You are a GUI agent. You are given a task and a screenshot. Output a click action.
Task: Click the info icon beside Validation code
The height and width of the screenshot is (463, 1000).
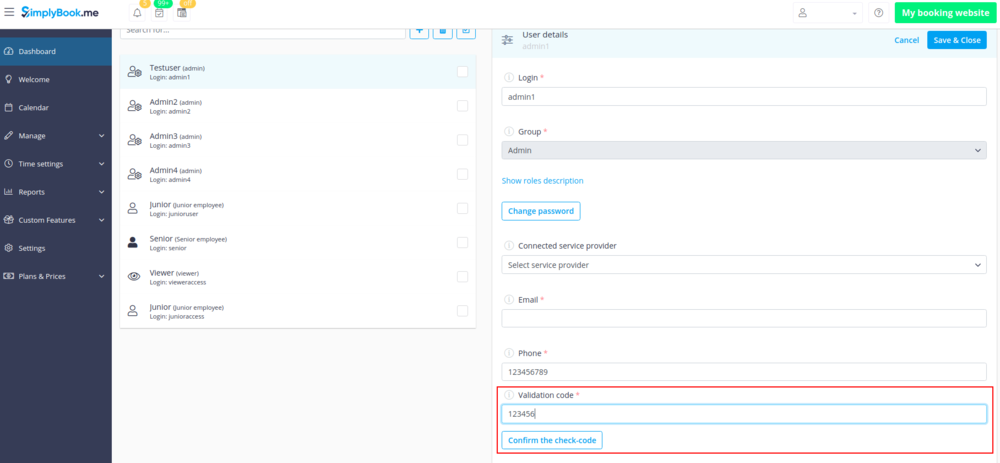(x=508, y=395)
